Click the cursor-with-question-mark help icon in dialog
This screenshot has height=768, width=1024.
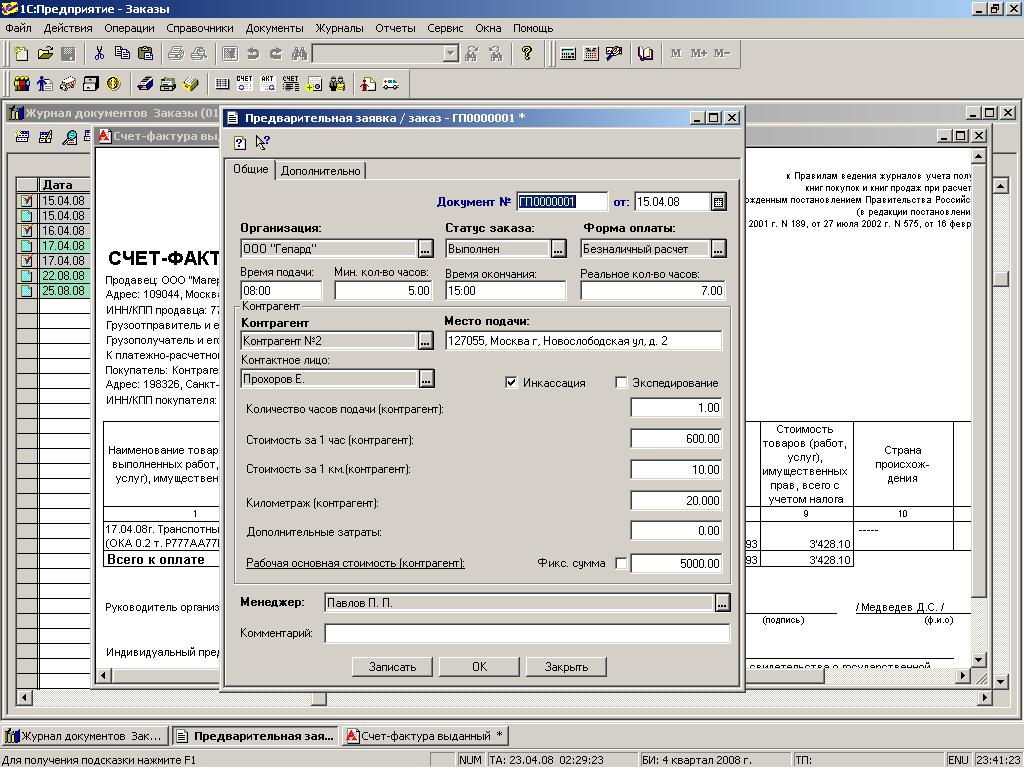(x=262, y=143)
